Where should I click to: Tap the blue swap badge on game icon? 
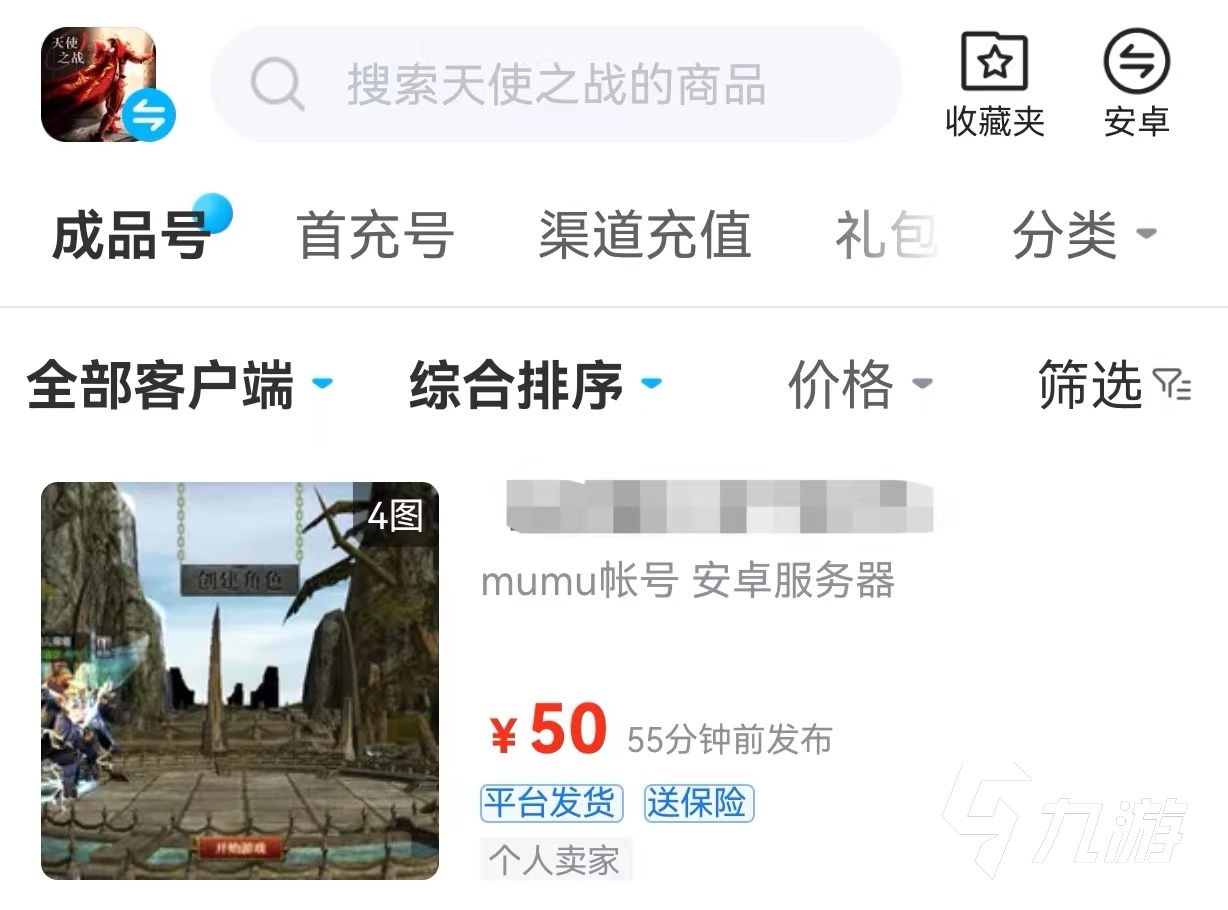point(150,116)
